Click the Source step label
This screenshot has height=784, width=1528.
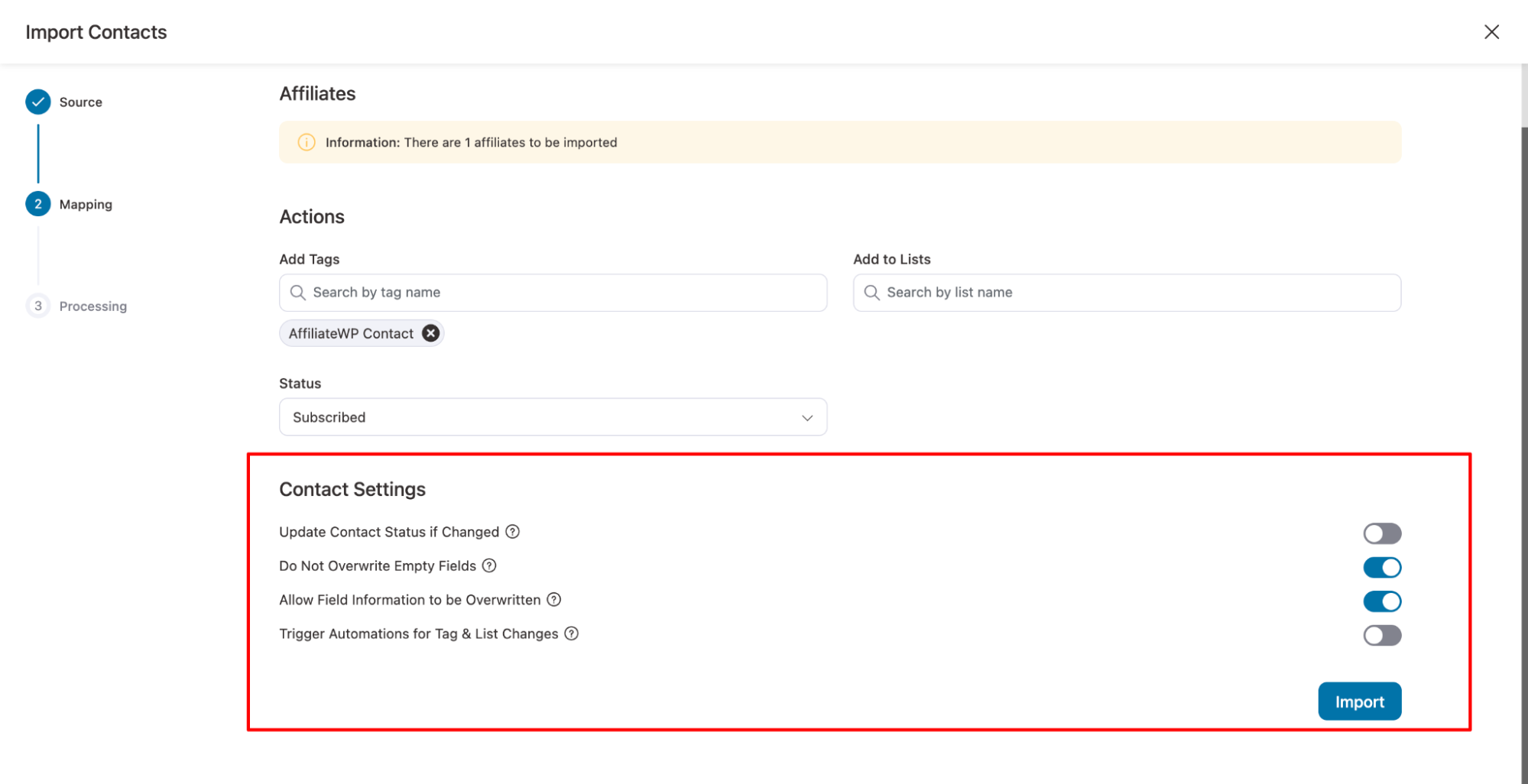[x=81, y=102]
